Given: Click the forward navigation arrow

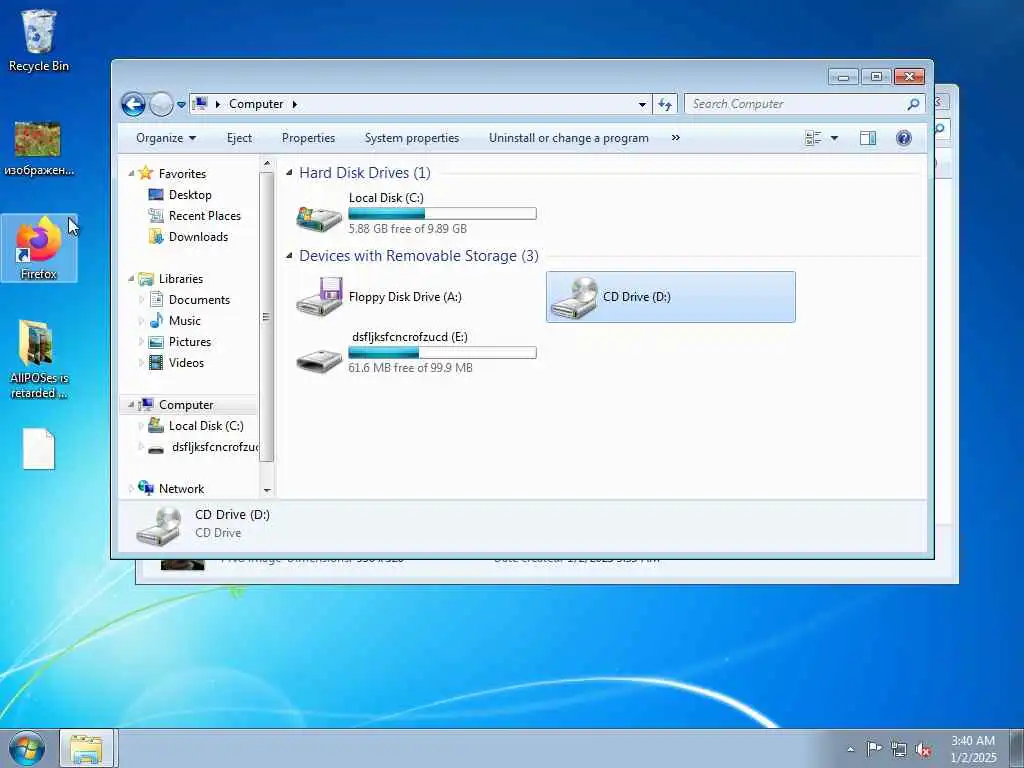Looking at the screenshot, I should click(x=161, y=104).
